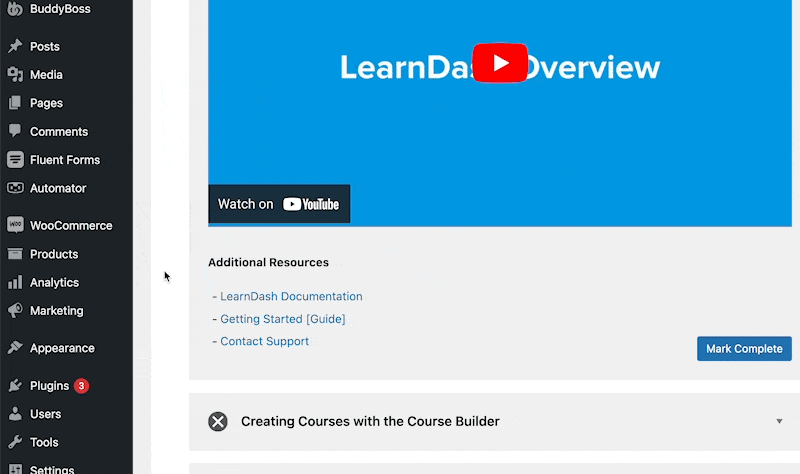Image resolution: width=800 pixels, height=474 pixels.
Task: Expand the Creating Courses section arrow
Action: 779,422
